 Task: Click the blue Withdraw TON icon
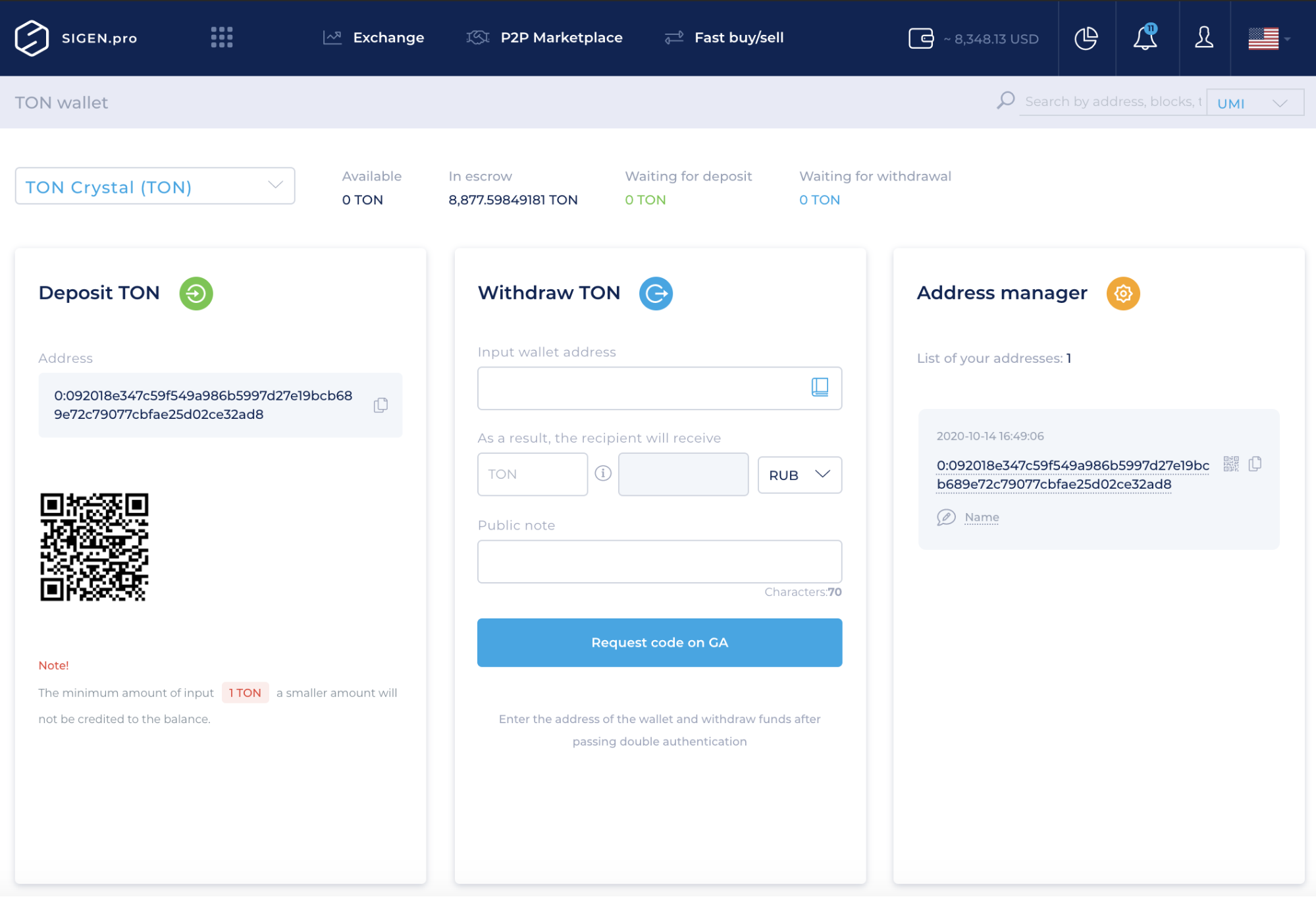pos(656,294)
